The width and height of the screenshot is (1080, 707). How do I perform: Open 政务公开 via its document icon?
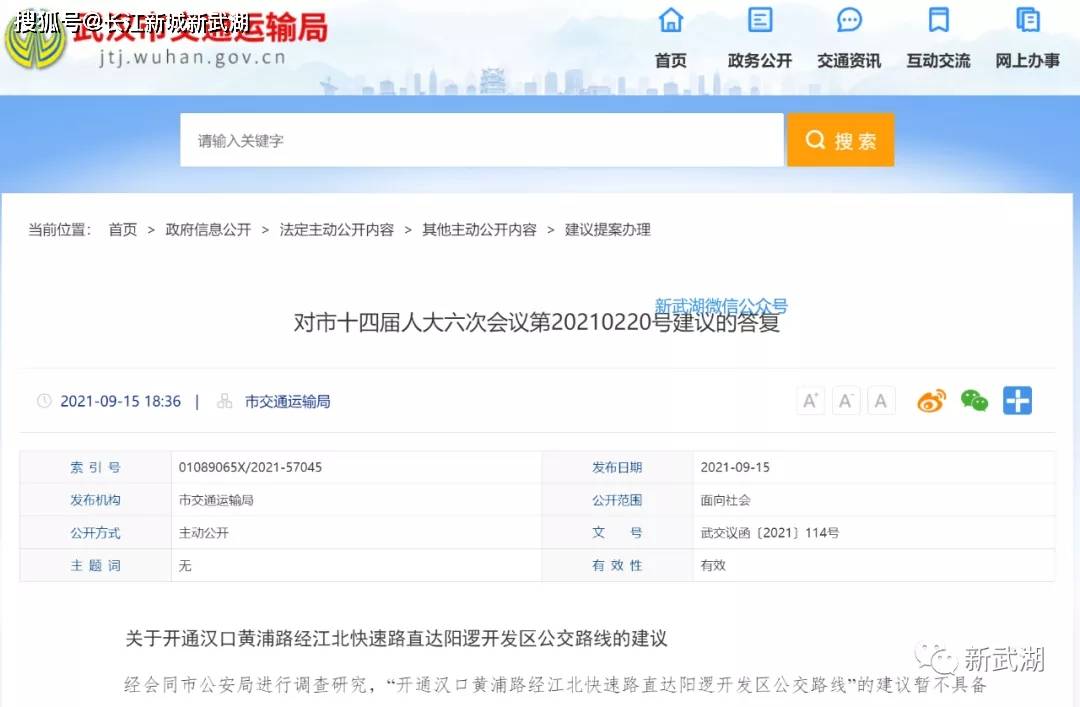point(759,20)
